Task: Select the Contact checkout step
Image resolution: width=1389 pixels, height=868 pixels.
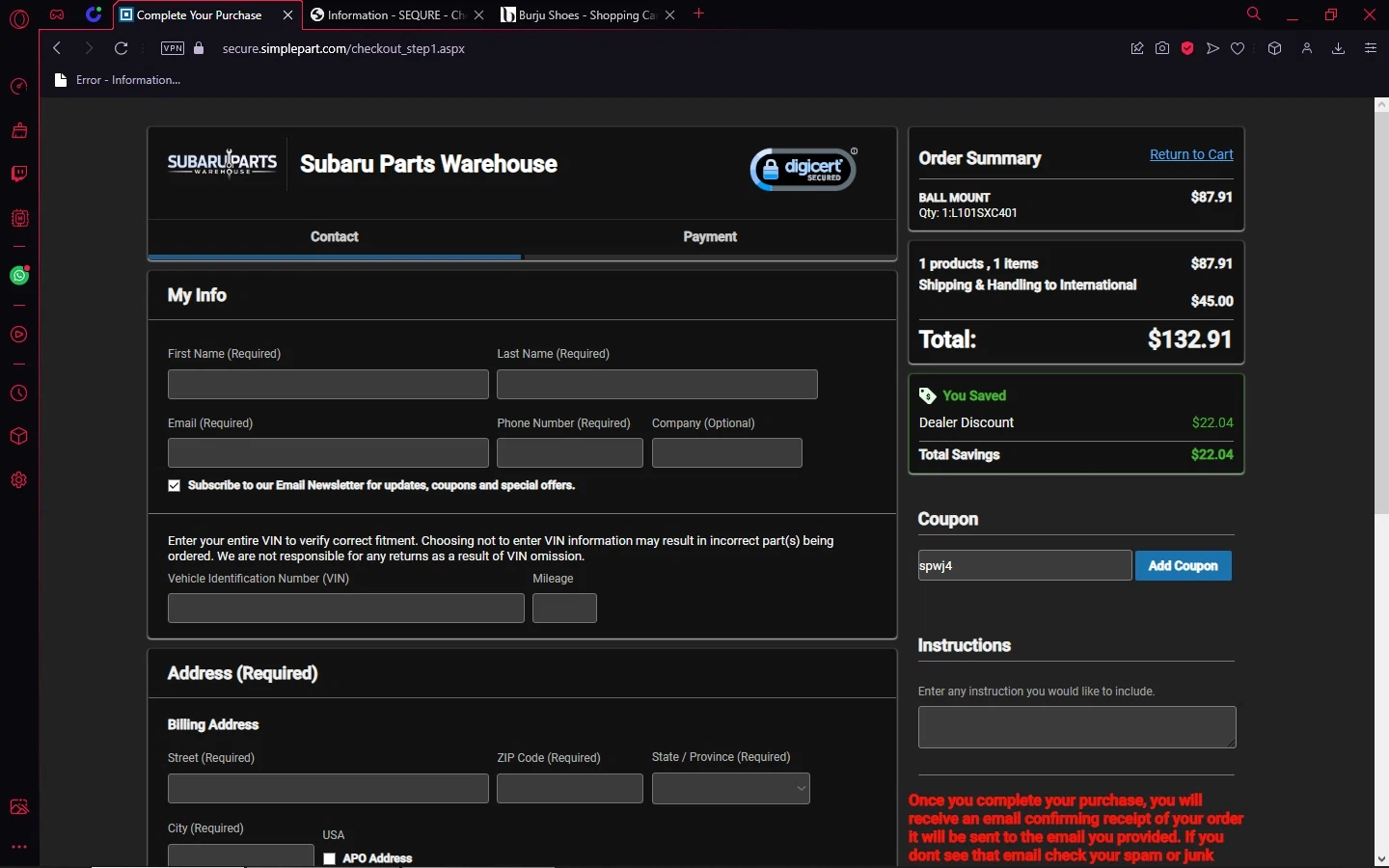Action: [335, 237]
